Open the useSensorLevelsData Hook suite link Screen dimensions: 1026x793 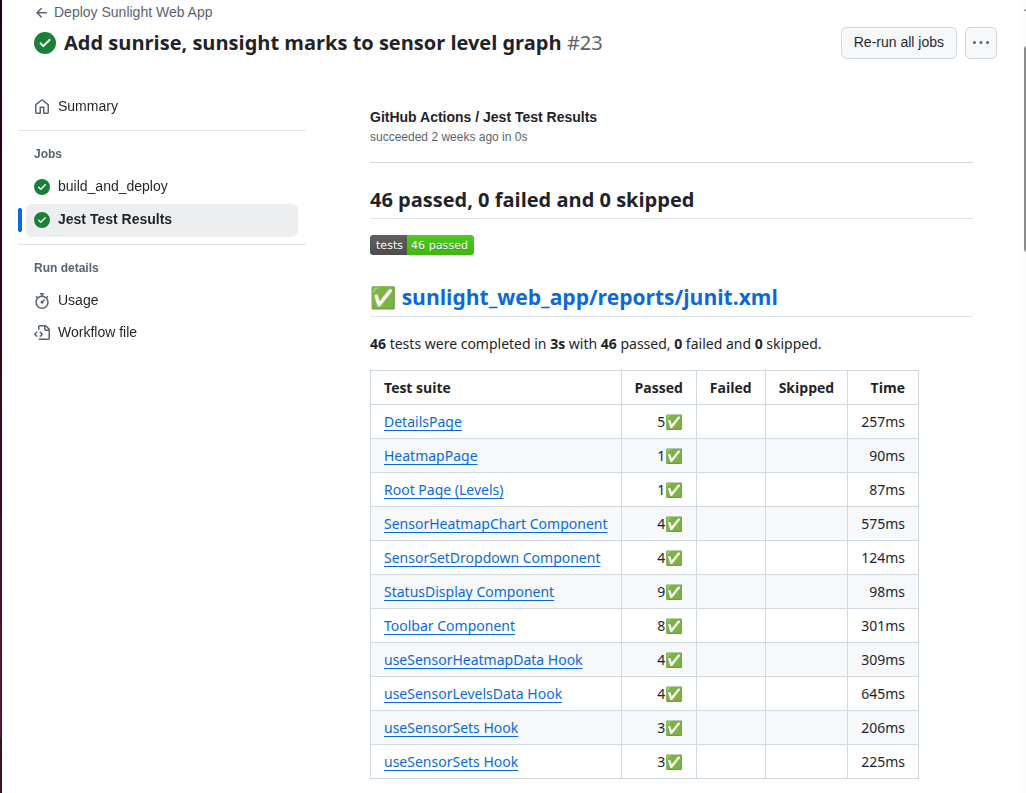coord(473,694)
